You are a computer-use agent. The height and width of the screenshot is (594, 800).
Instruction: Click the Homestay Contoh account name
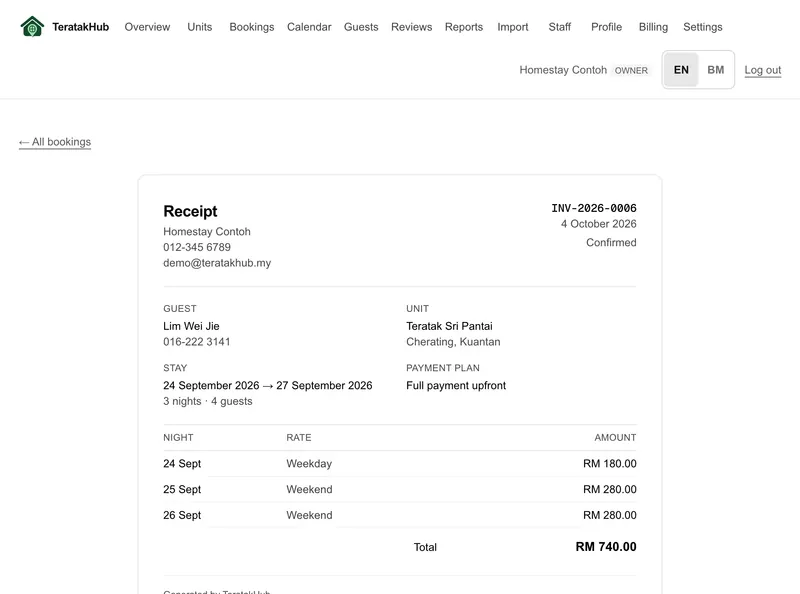pyautogui.click(x=563, y=70)
